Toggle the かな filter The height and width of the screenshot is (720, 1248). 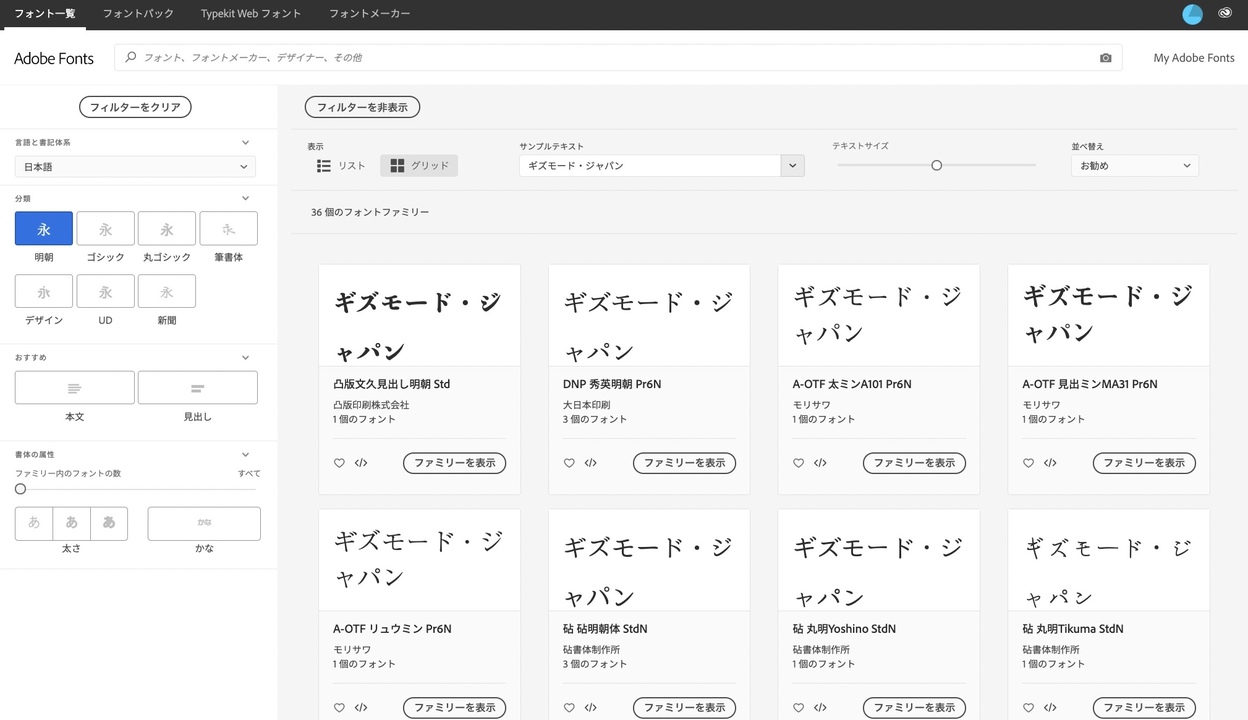[204, 523]
